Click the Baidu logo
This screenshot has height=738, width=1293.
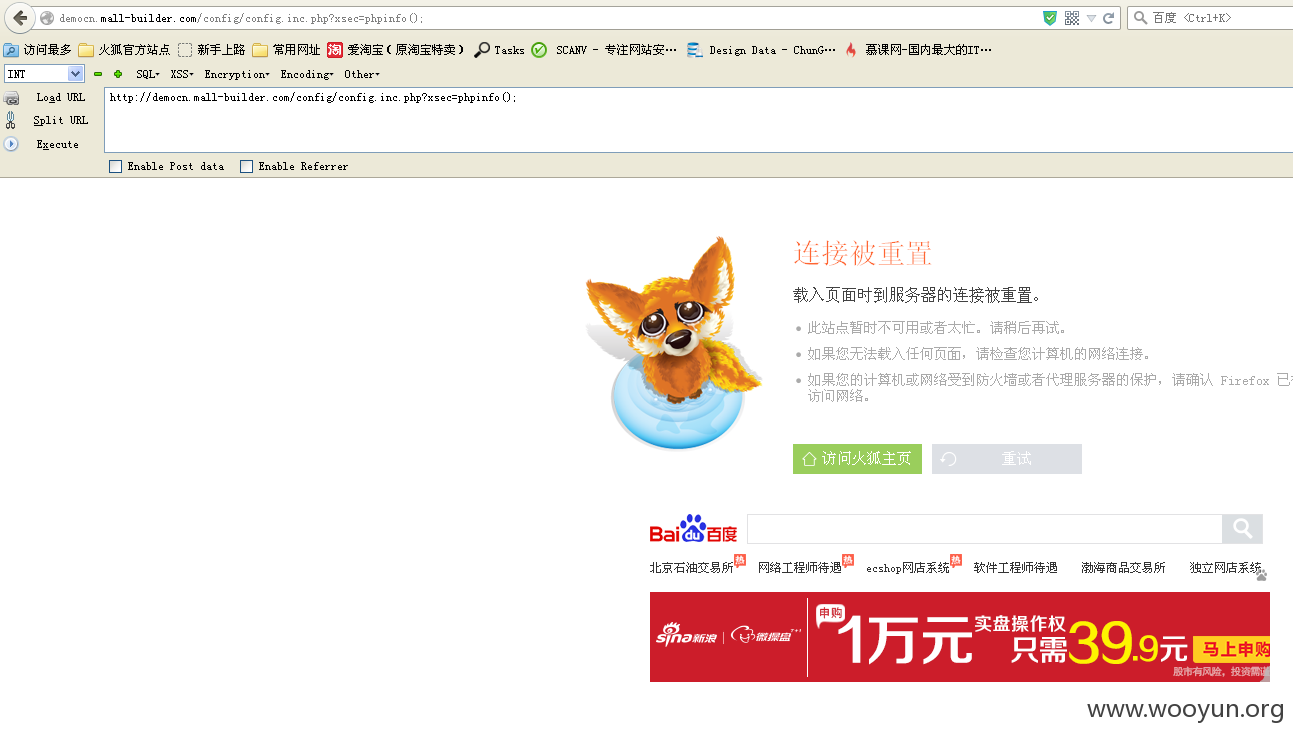(693, 529)
